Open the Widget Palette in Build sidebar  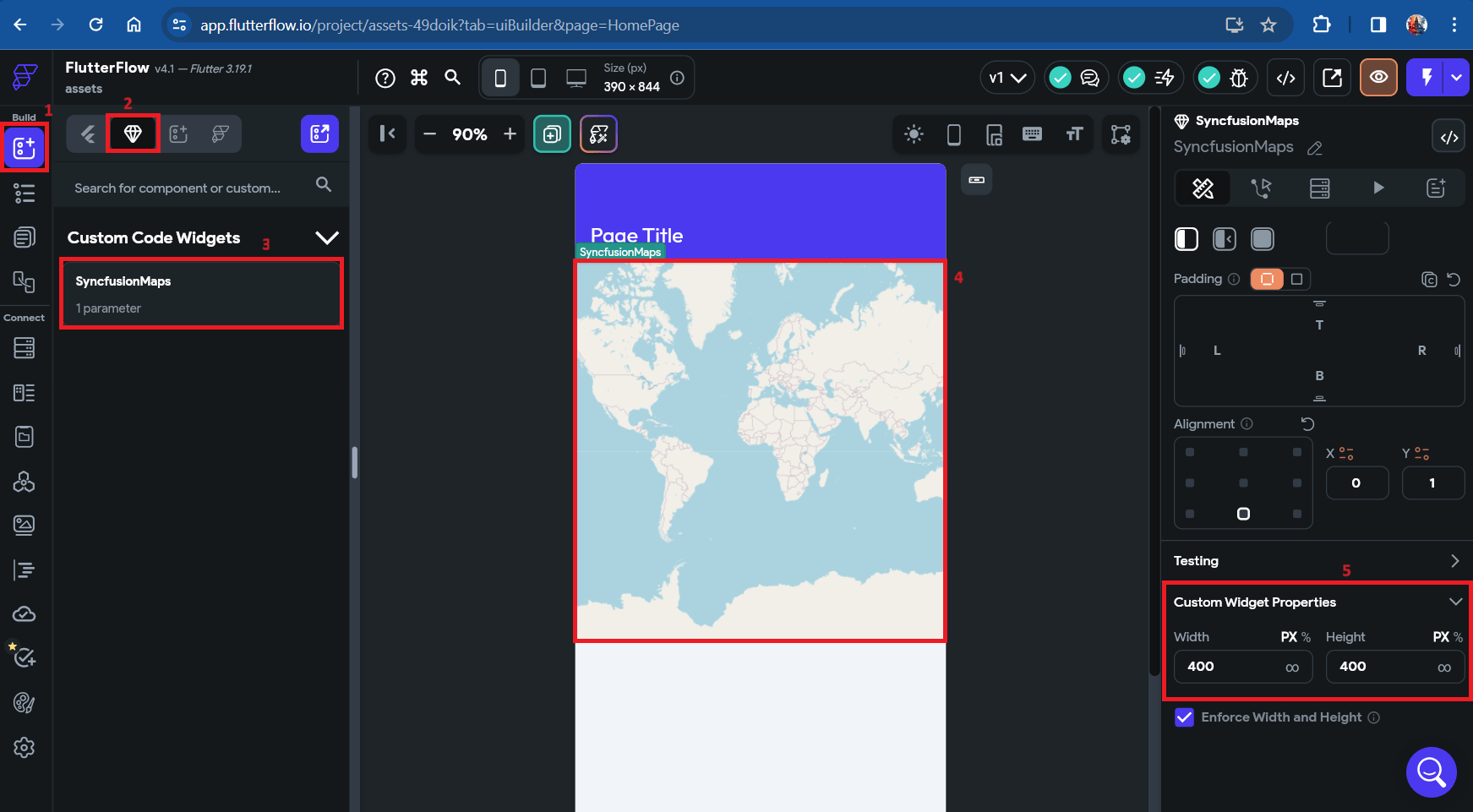[25, 149]
